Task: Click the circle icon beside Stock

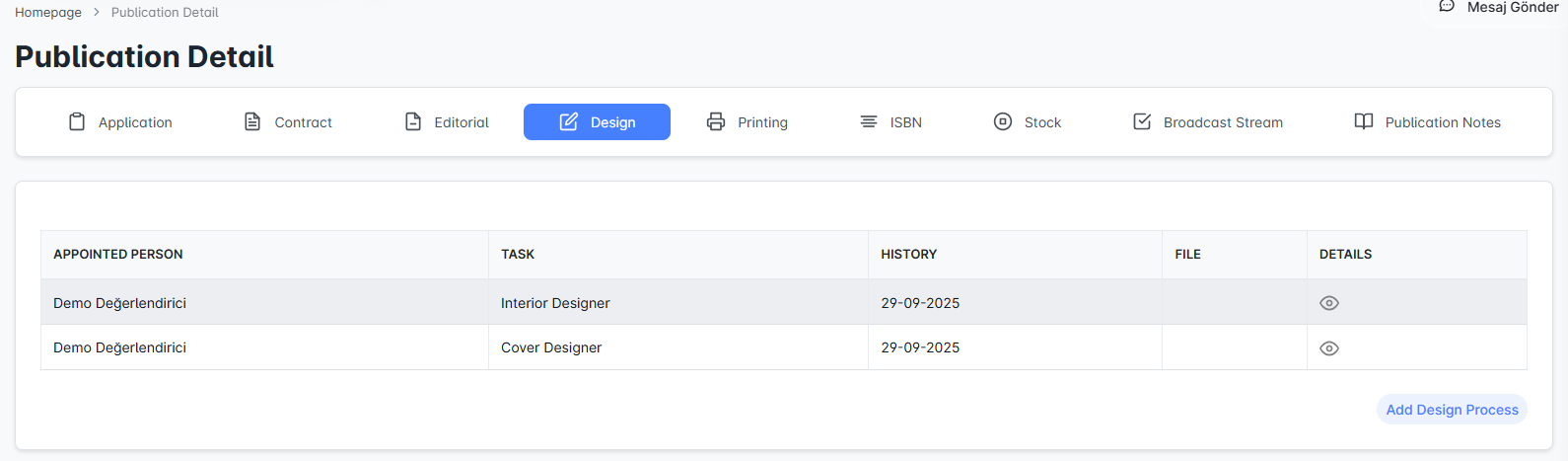Action: click(1003, 121)
